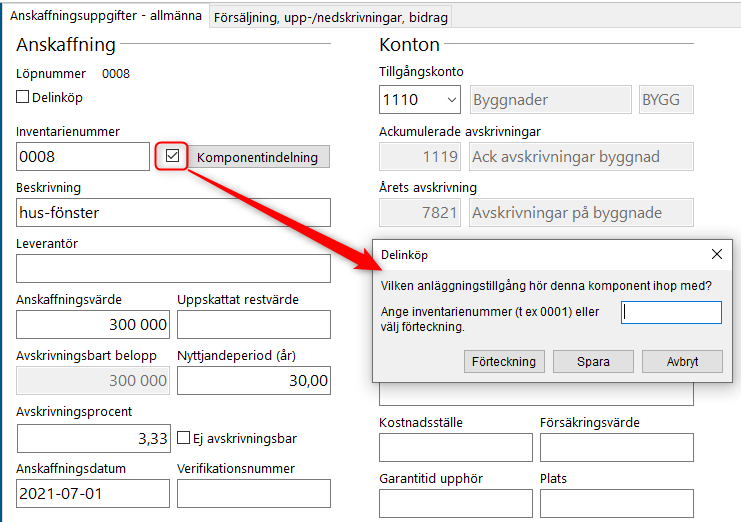Uncheck the checkbox beside Komponentindelning
The image size is (741, 522).
(x=172, y=155)
